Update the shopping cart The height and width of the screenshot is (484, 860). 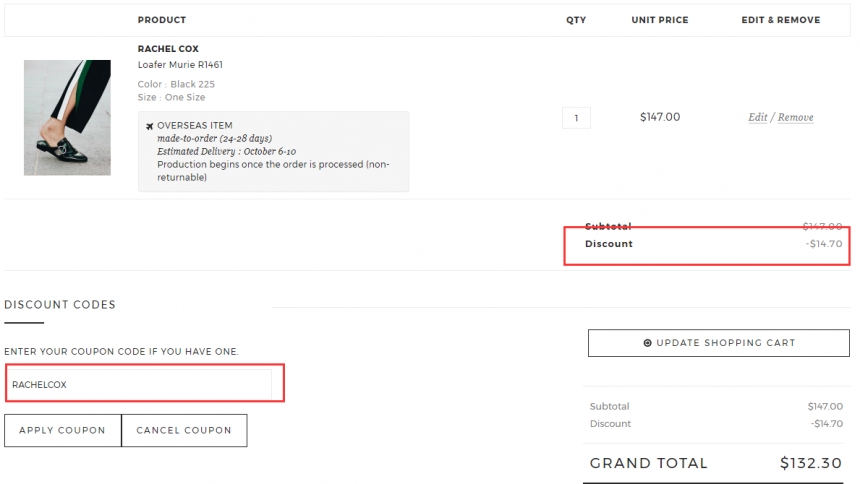[718, 343]
